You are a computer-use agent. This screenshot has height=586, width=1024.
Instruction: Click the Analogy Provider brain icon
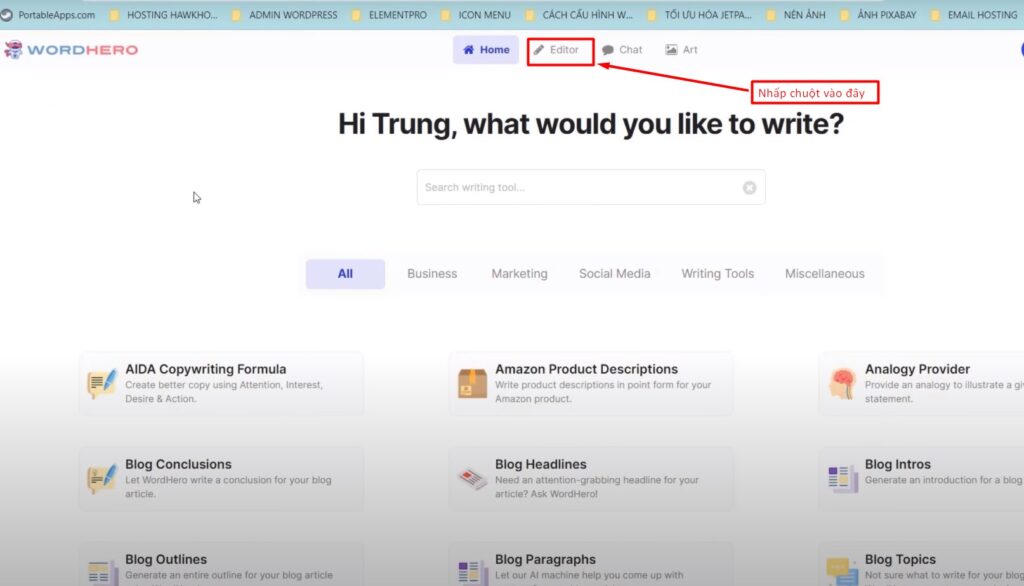842,383
